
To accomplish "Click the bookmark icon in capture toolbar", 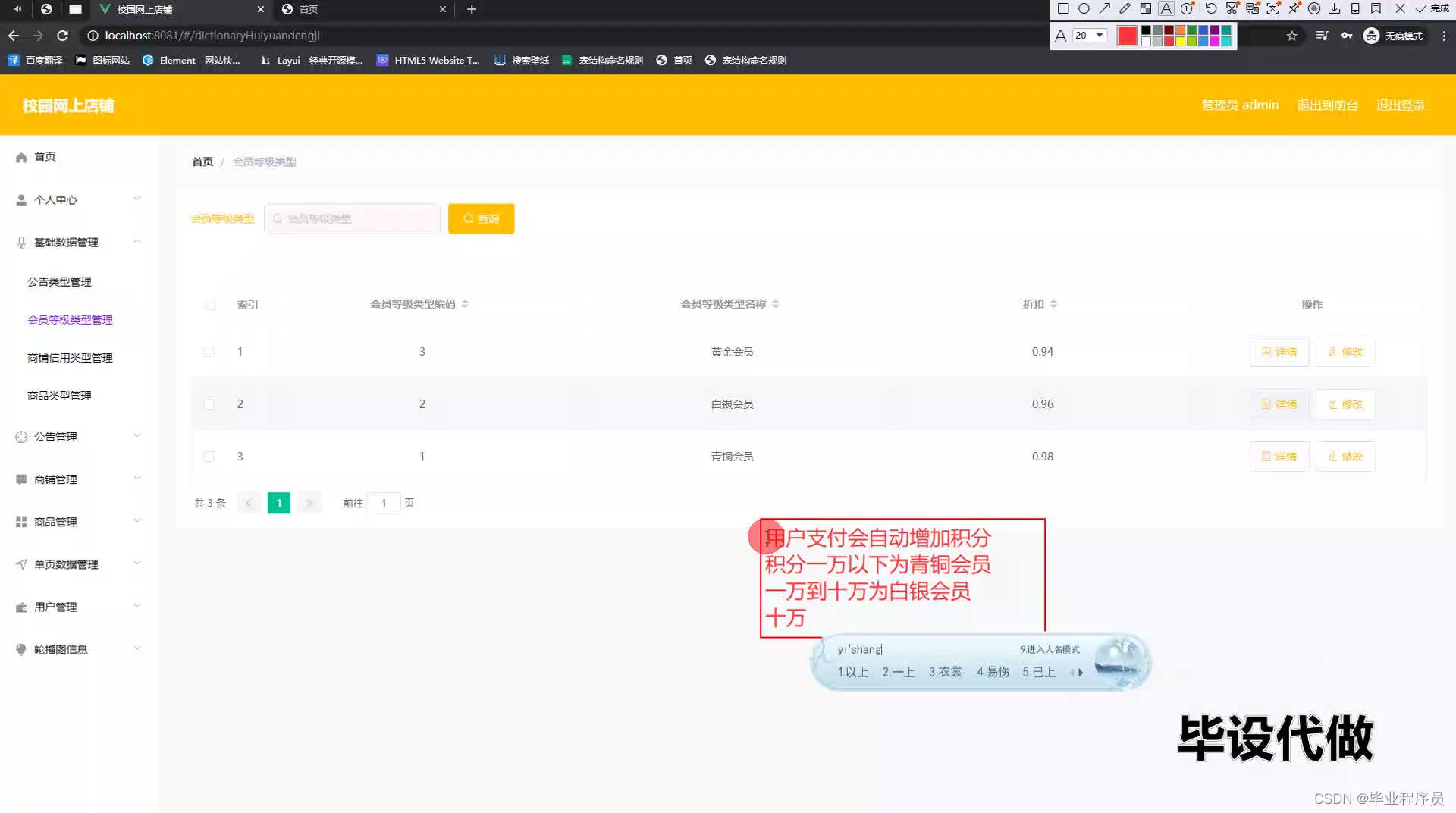I will point(1376,9).
